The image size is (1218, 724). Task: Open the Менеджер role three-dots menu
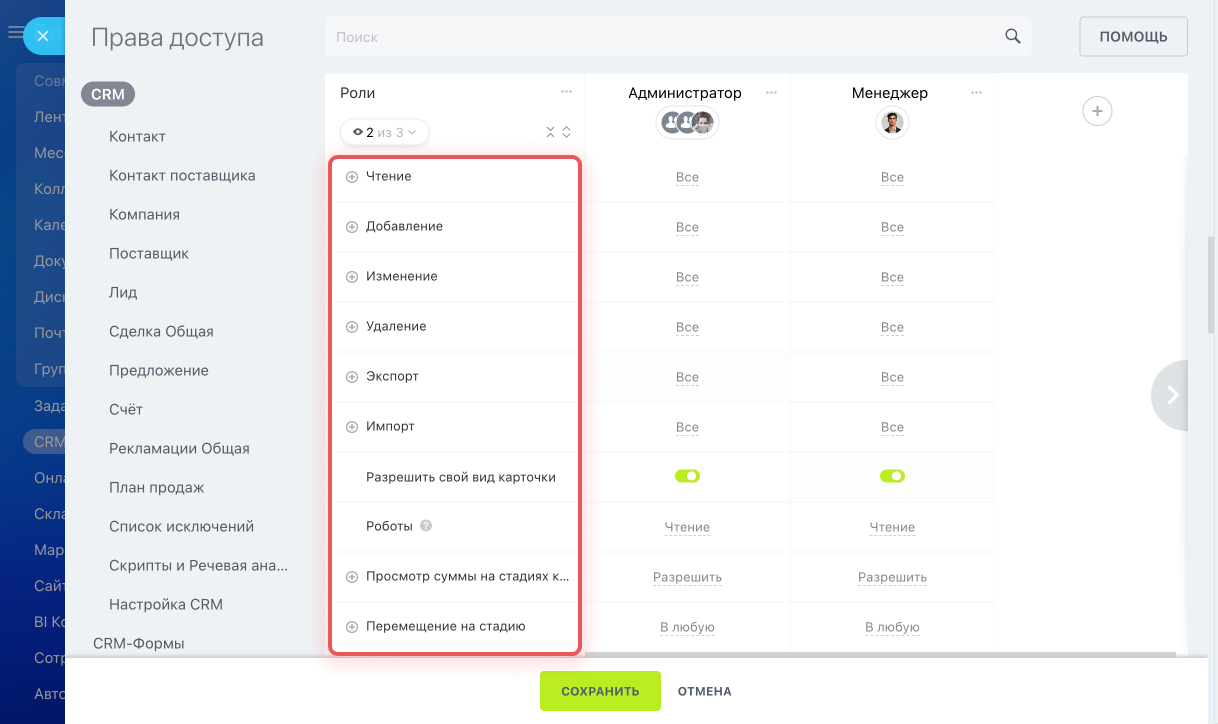click(x=976, y=92)
